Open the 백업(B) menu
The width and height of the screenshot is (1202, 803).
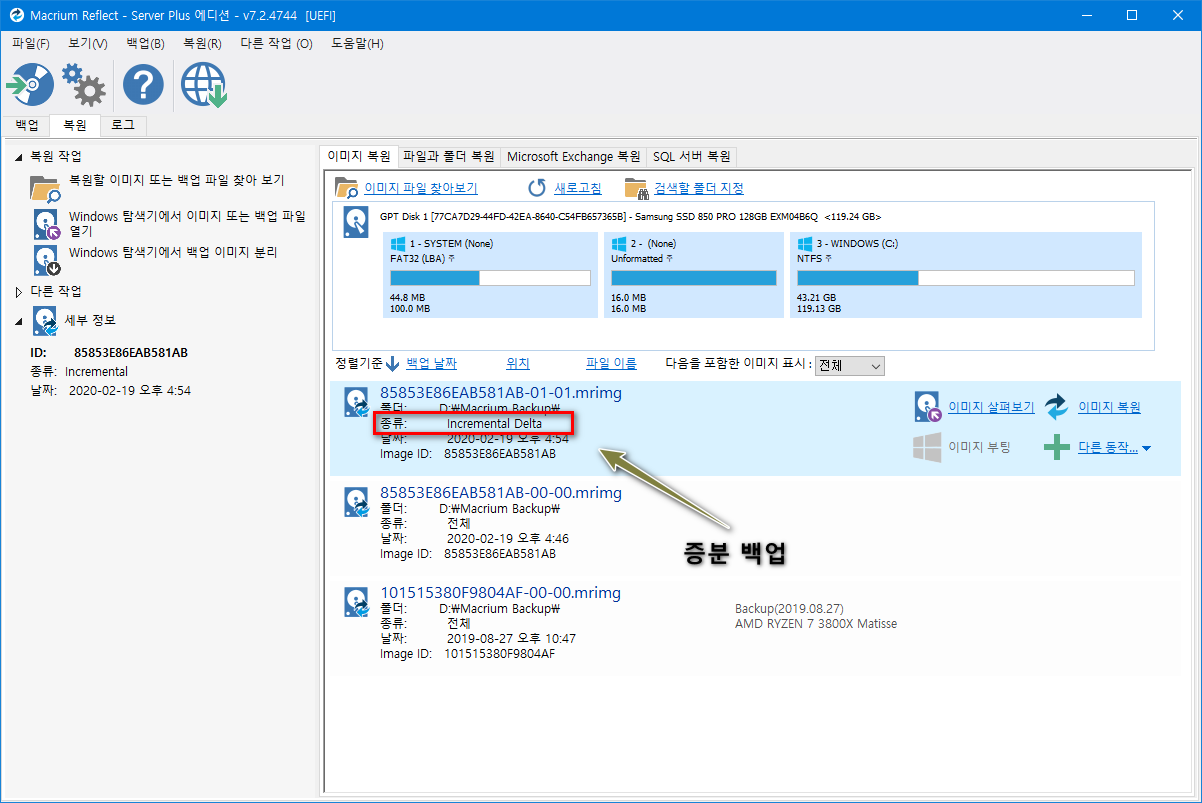[x=146, y=44]
